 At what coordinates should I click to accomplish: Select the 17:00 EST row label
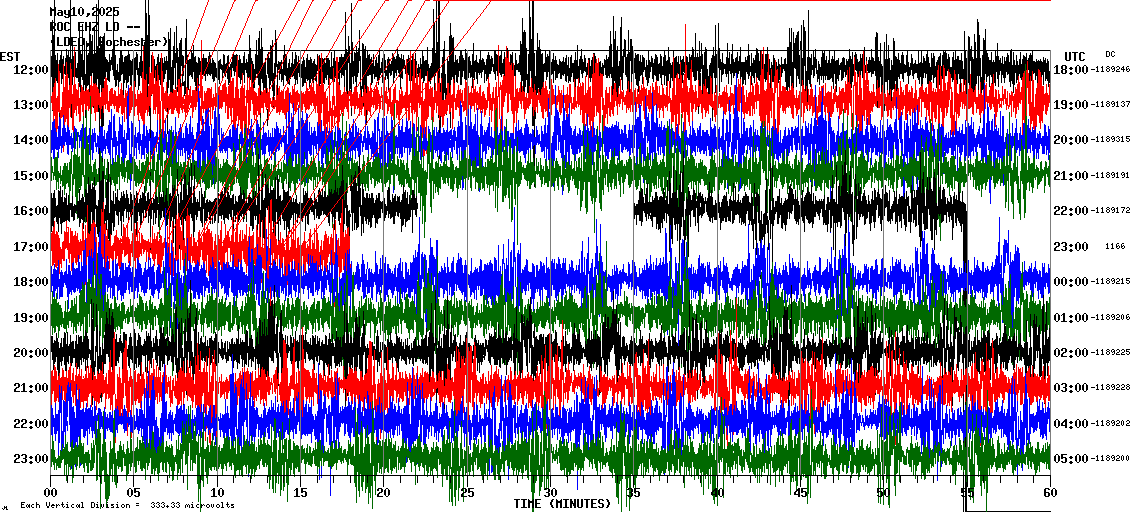[x=32, y=247]
